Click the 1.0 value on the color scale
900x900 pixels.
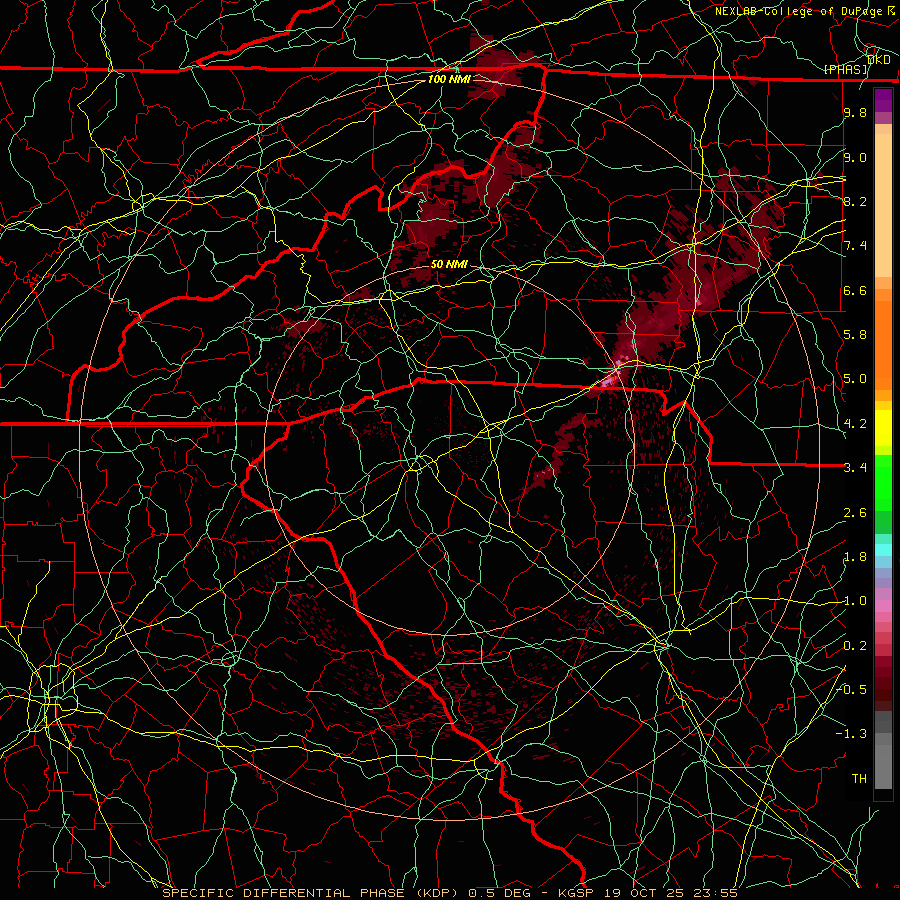click(855, 601)
